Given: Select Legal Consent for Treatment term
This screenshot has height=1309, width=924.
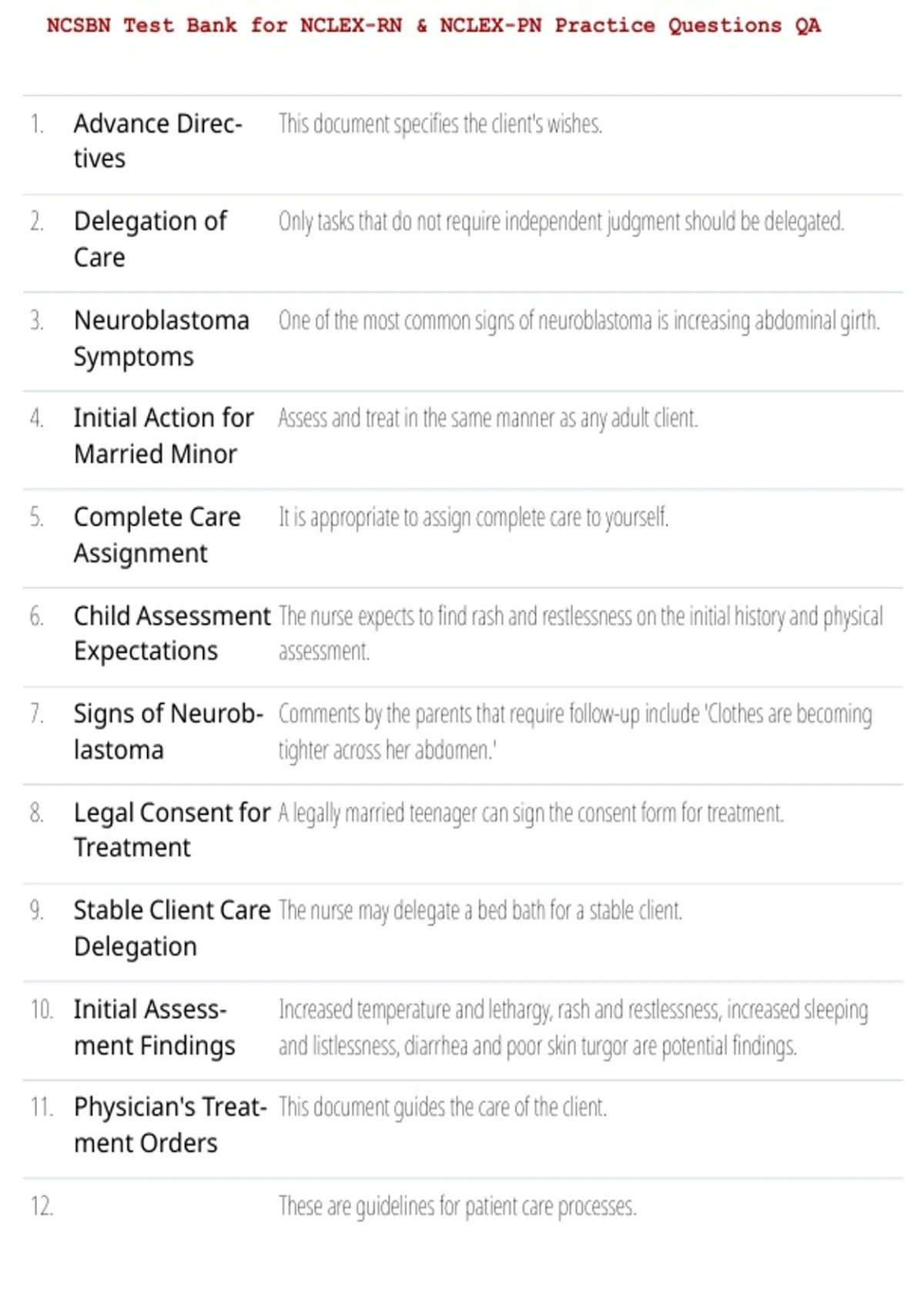Looking at the screenshot, I should pyautogui.click(x=172, y=829).
